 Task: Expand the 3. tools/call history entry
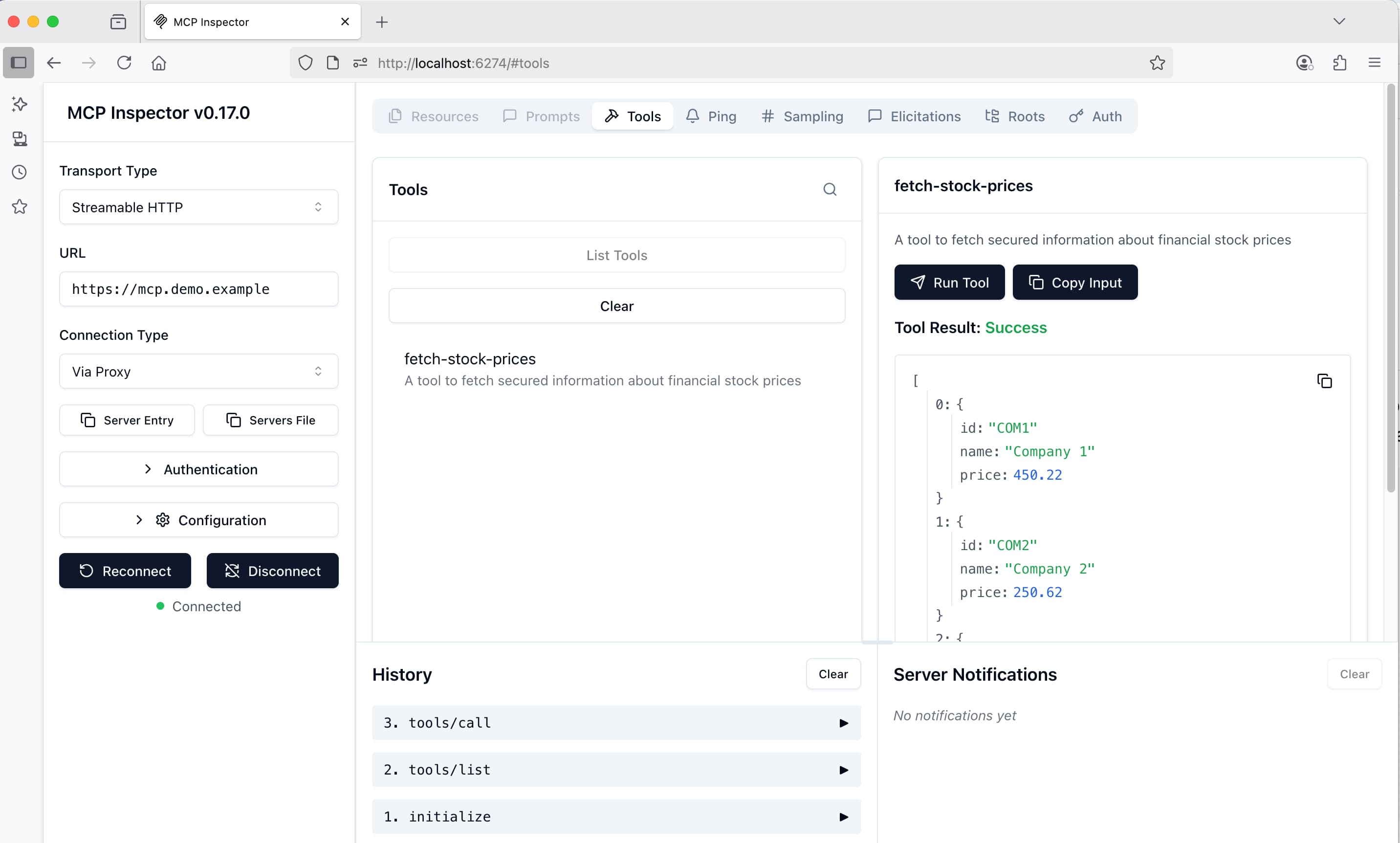[x=616, y=723]
